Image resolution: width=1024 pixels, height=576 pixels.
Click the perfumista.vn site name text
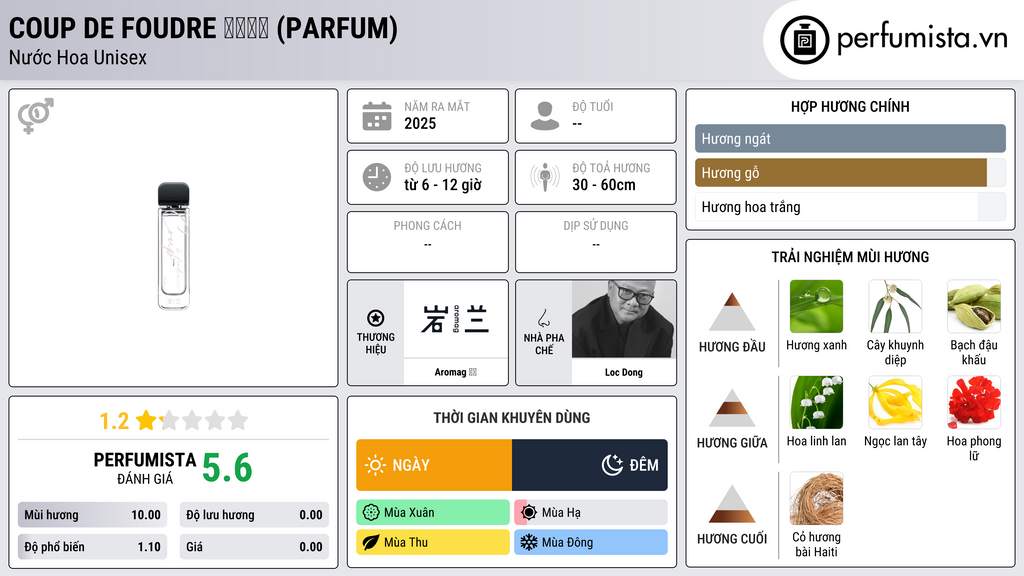pos(922,38)
